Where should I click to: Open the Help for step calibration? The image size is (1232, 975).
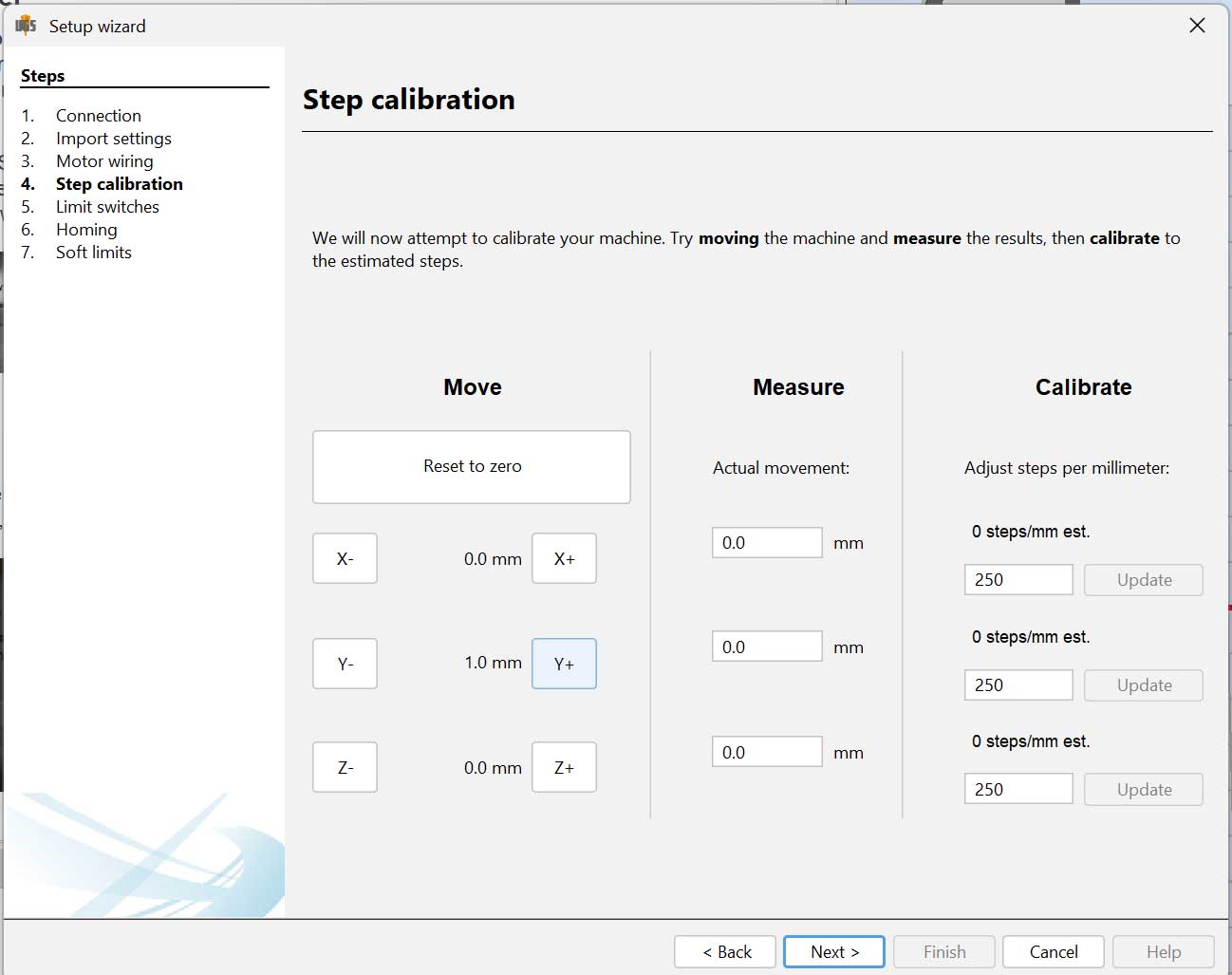coord(1163,951)
